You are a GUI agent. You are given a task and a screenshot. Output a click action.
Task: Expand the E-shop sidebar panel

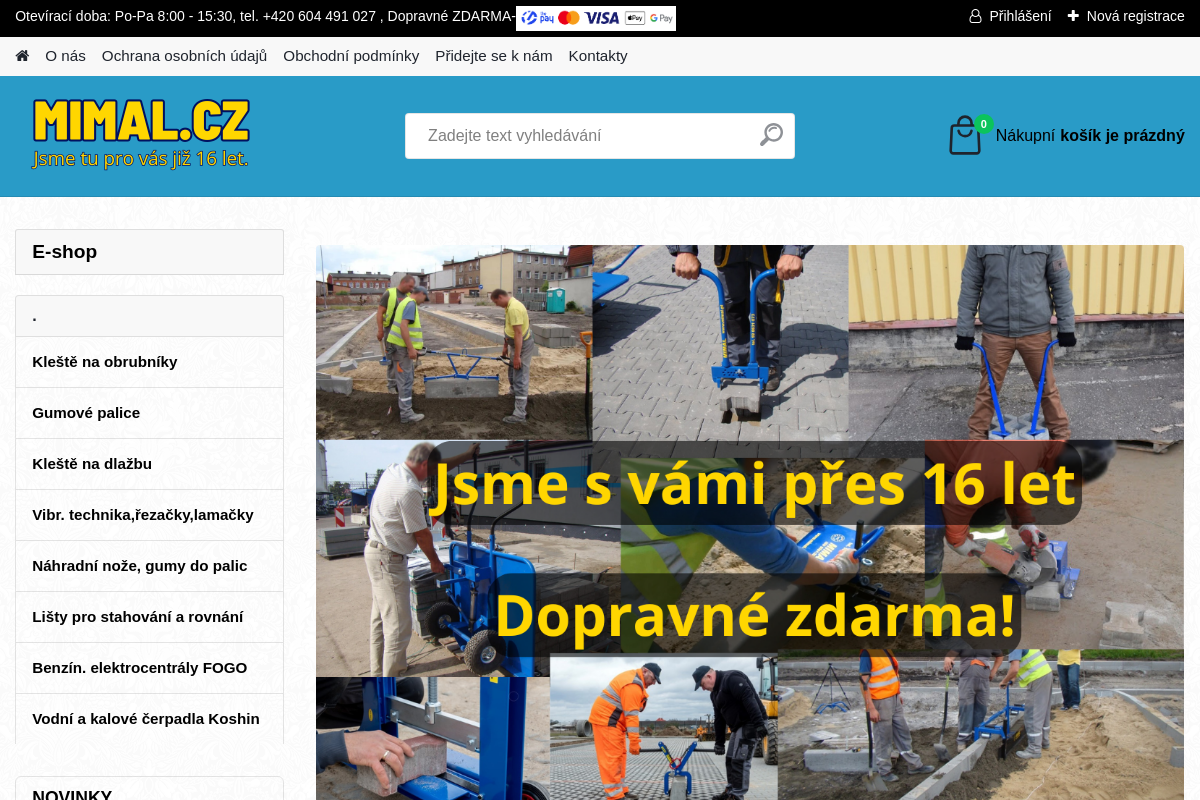point(65,251)
